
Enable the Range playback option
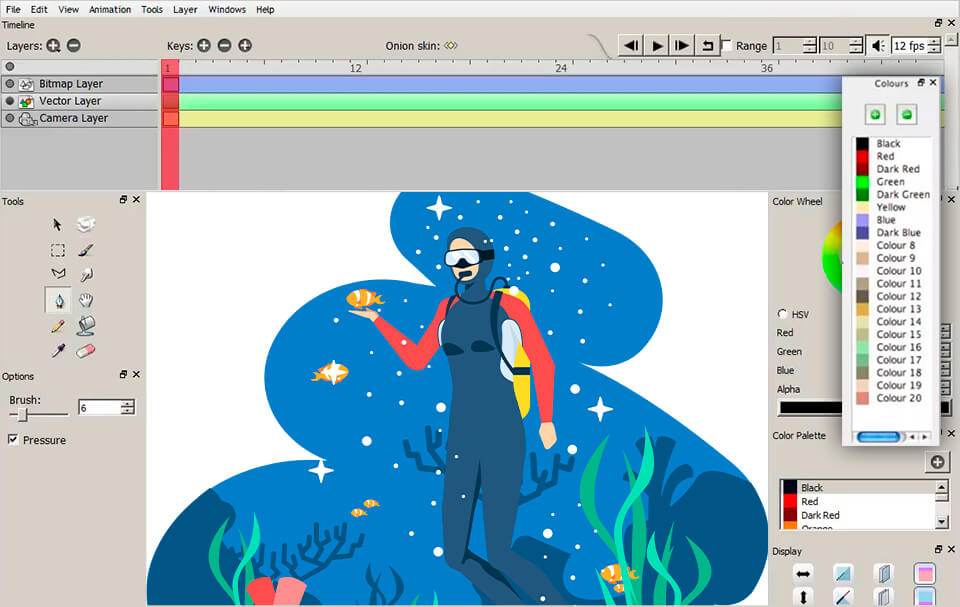[x=726, y=45]
